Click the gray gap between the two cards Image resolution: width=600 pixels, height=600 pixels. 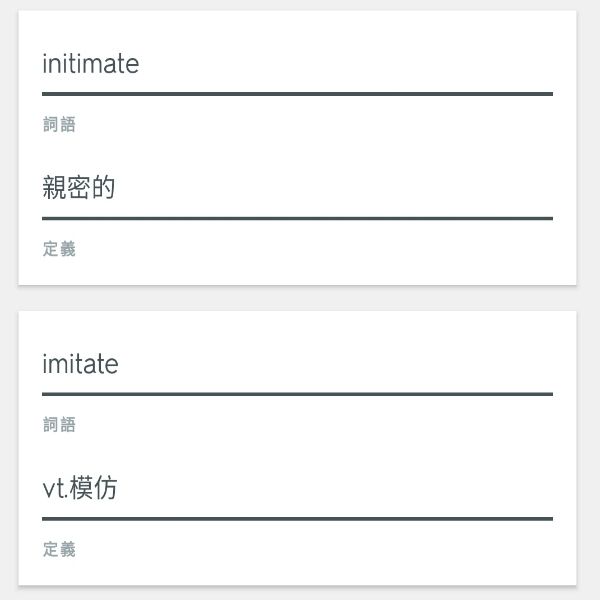pyautogui.click(x=297, y=298)
